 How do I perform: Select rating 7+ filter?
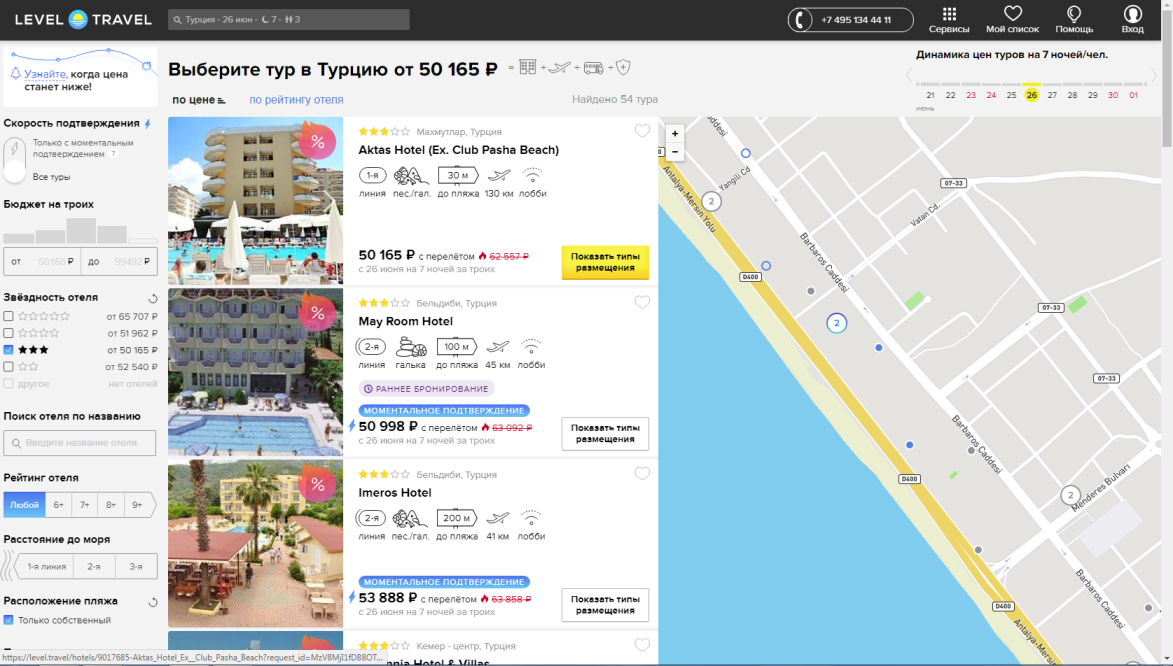[x=85, y=504]
